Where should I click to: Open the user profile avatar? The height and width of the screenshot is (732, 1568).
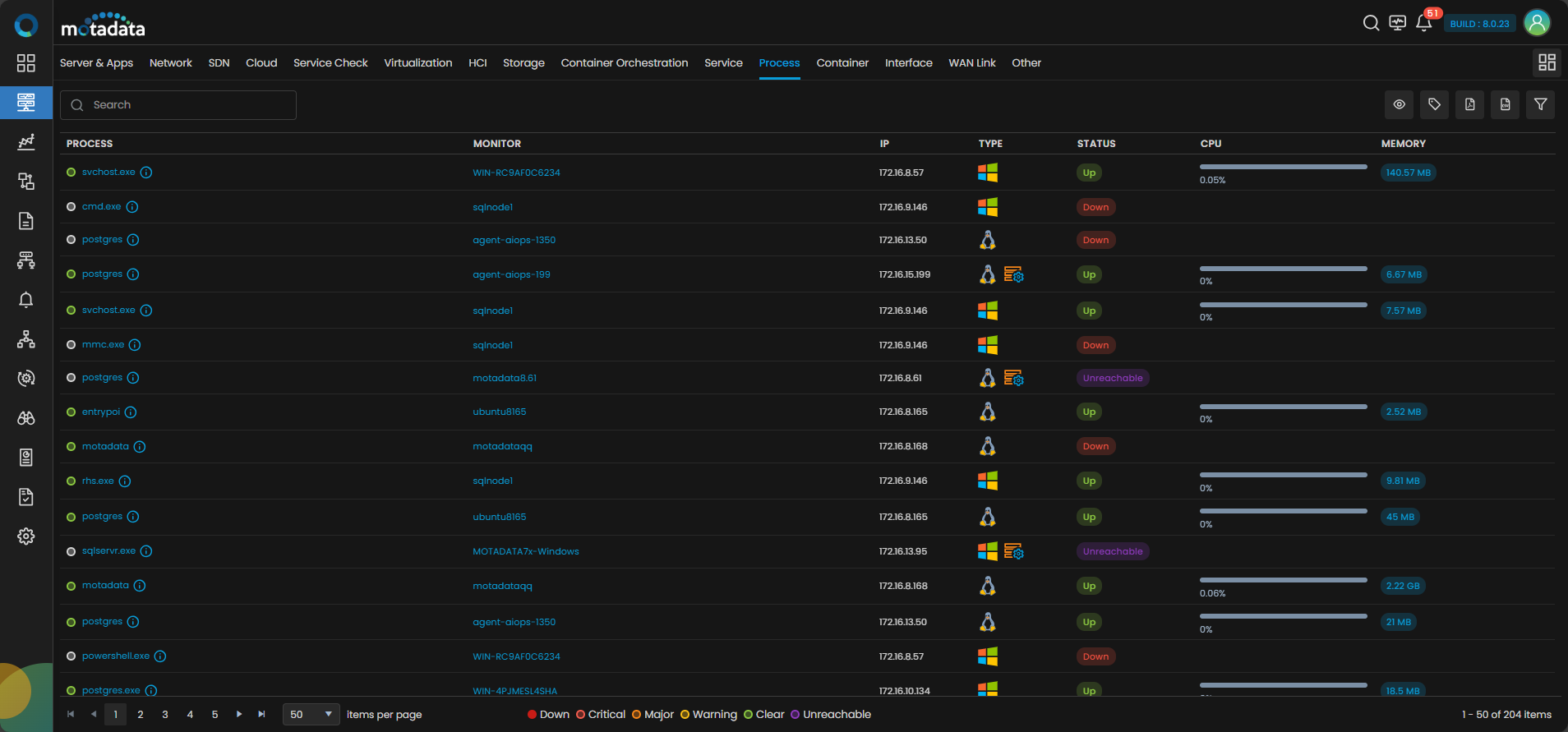1537,23
